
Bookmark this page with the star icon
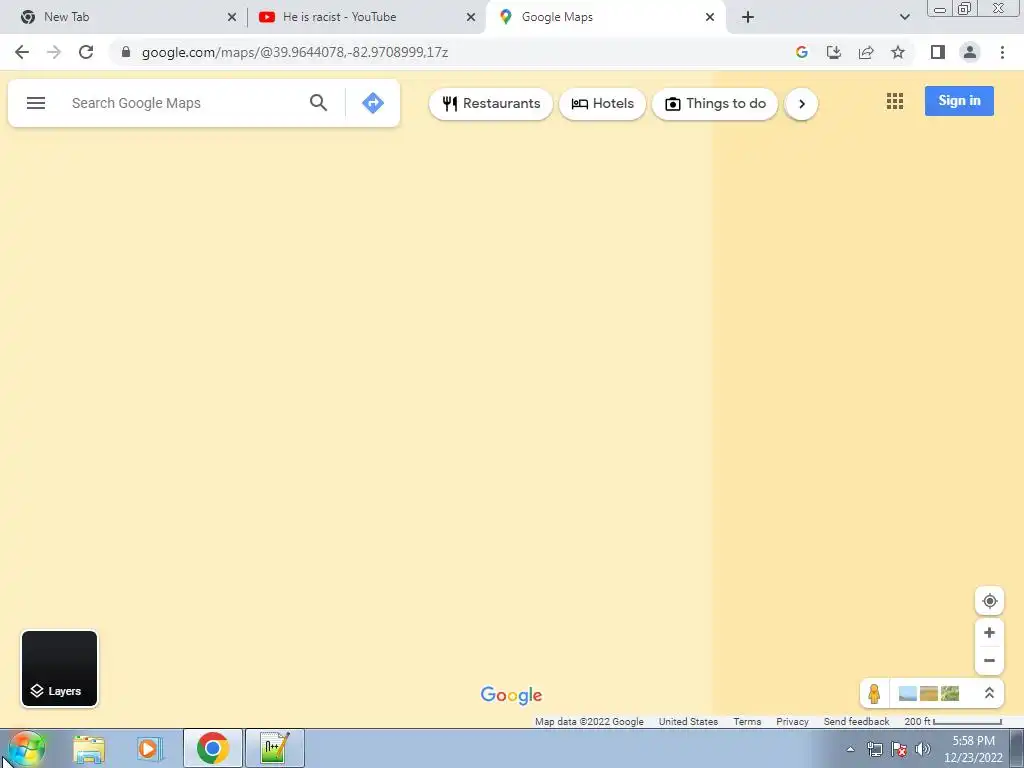coord(898,52)
